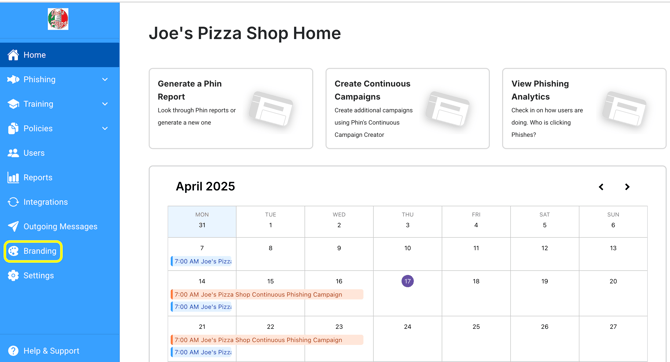
Task: Click Joe's Pizza Shop logo thumbnail
Action: [x=58, y=19]
